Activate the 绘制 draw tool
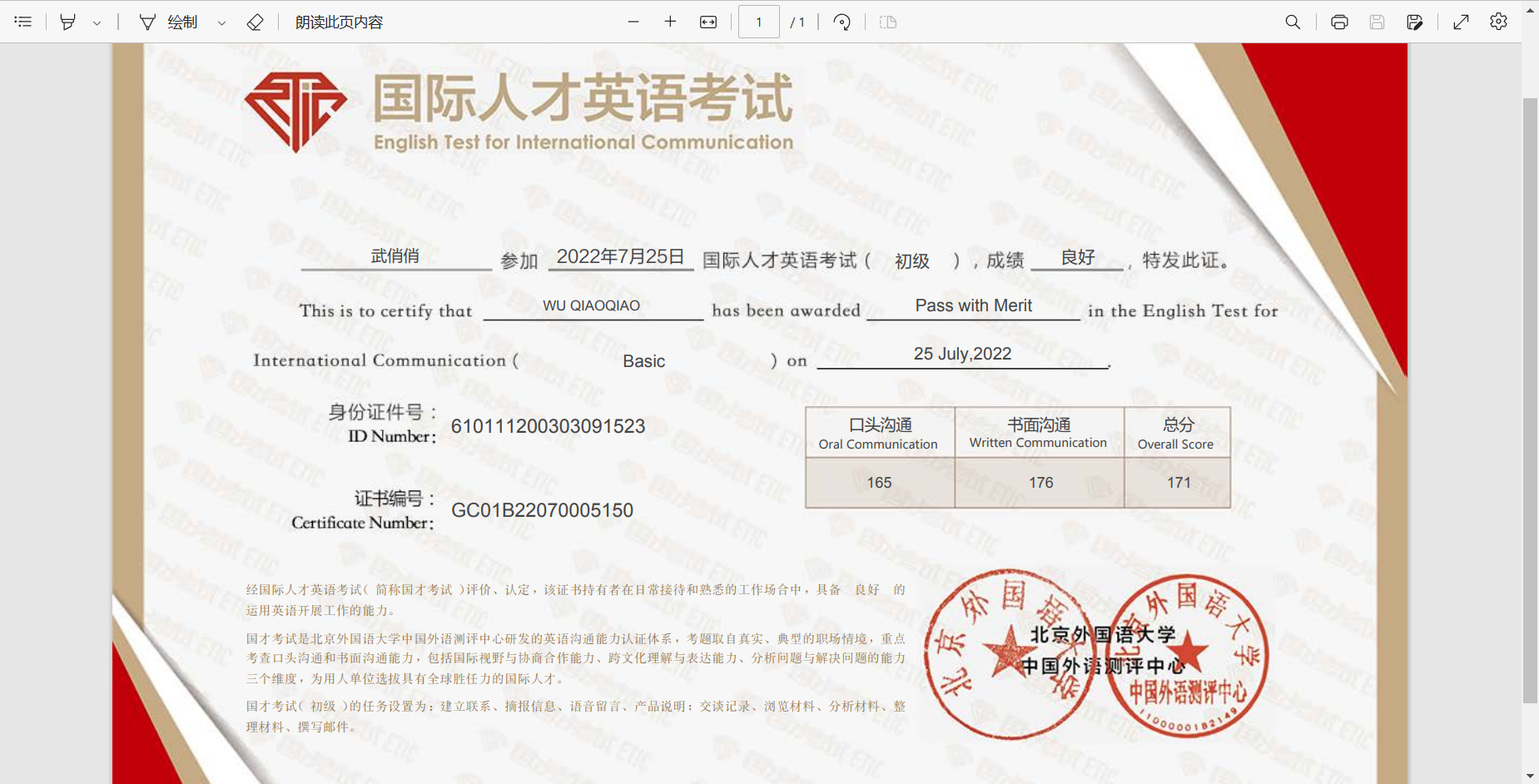The height and width of the screenshot is (784, 1539). coord(169,22)
